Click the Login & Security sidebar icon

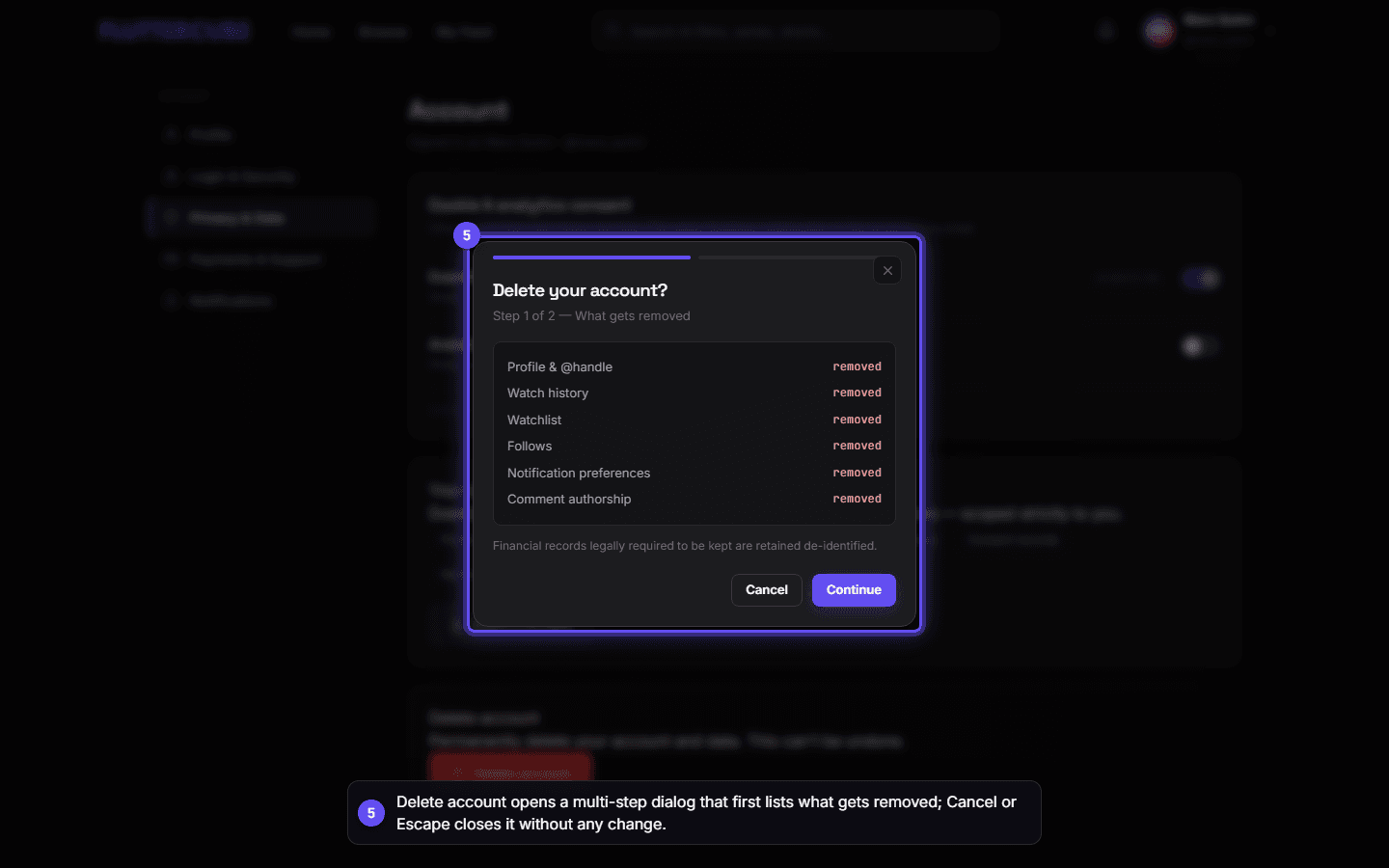(172, 176)
